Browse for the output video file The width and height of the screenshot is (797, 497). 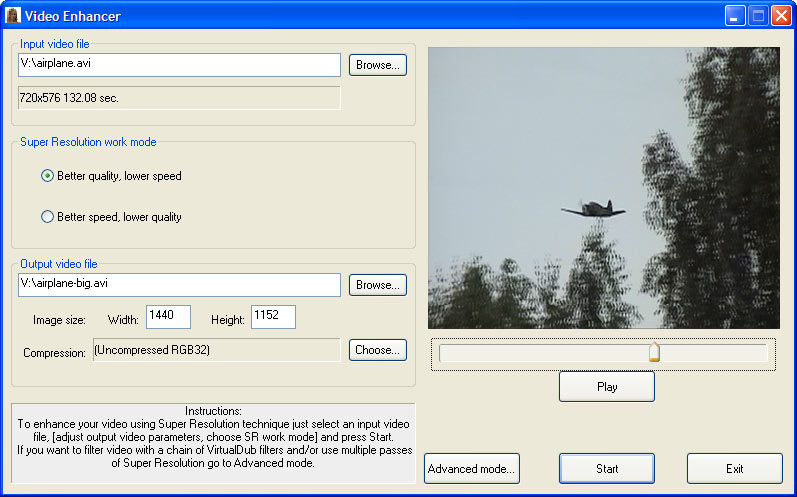(378, 285)
